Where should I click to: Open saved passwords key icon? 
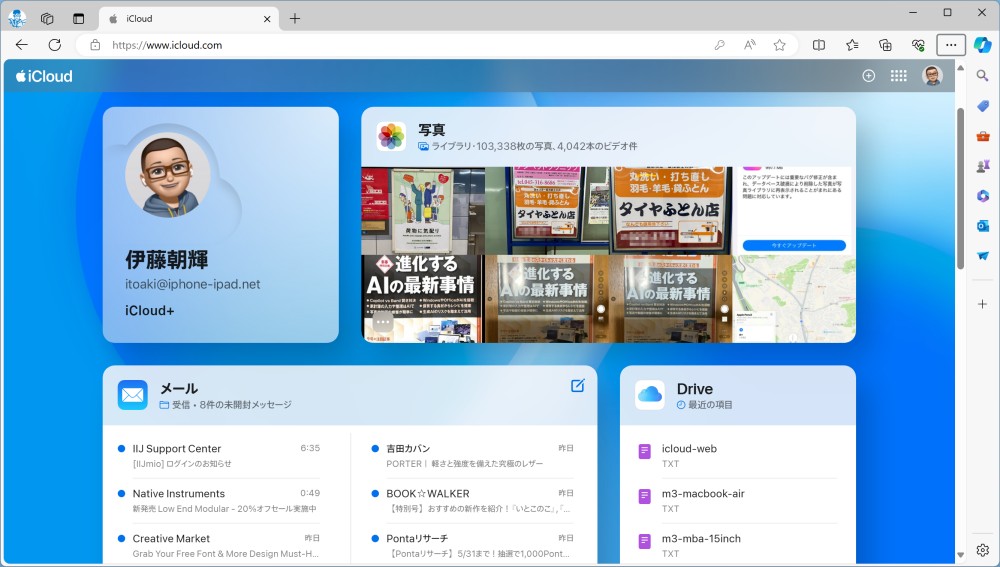pos(719,45)
